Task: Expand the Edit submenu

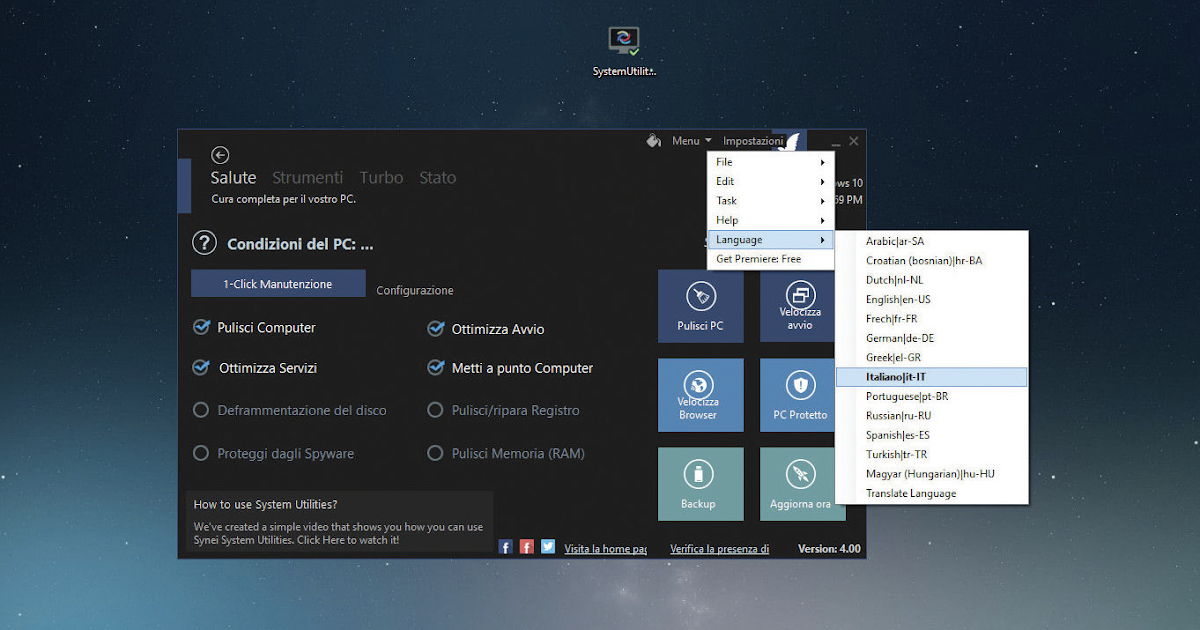Action: 771,182
